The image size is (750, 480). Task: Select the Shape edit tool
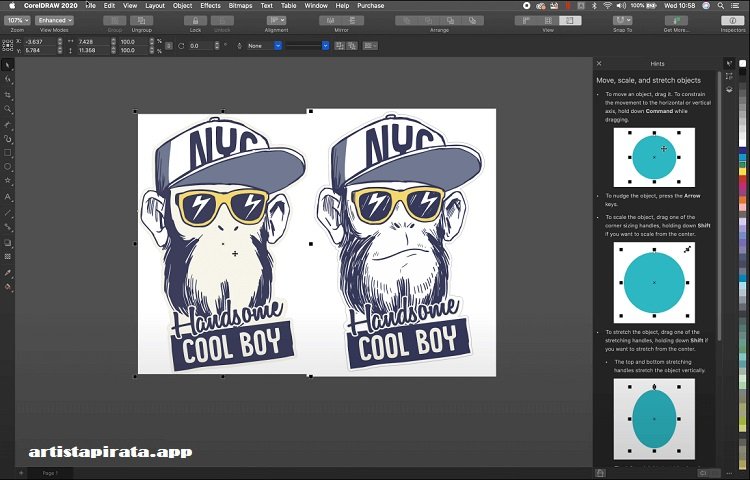pyautogui.click(x=7, y=79)
